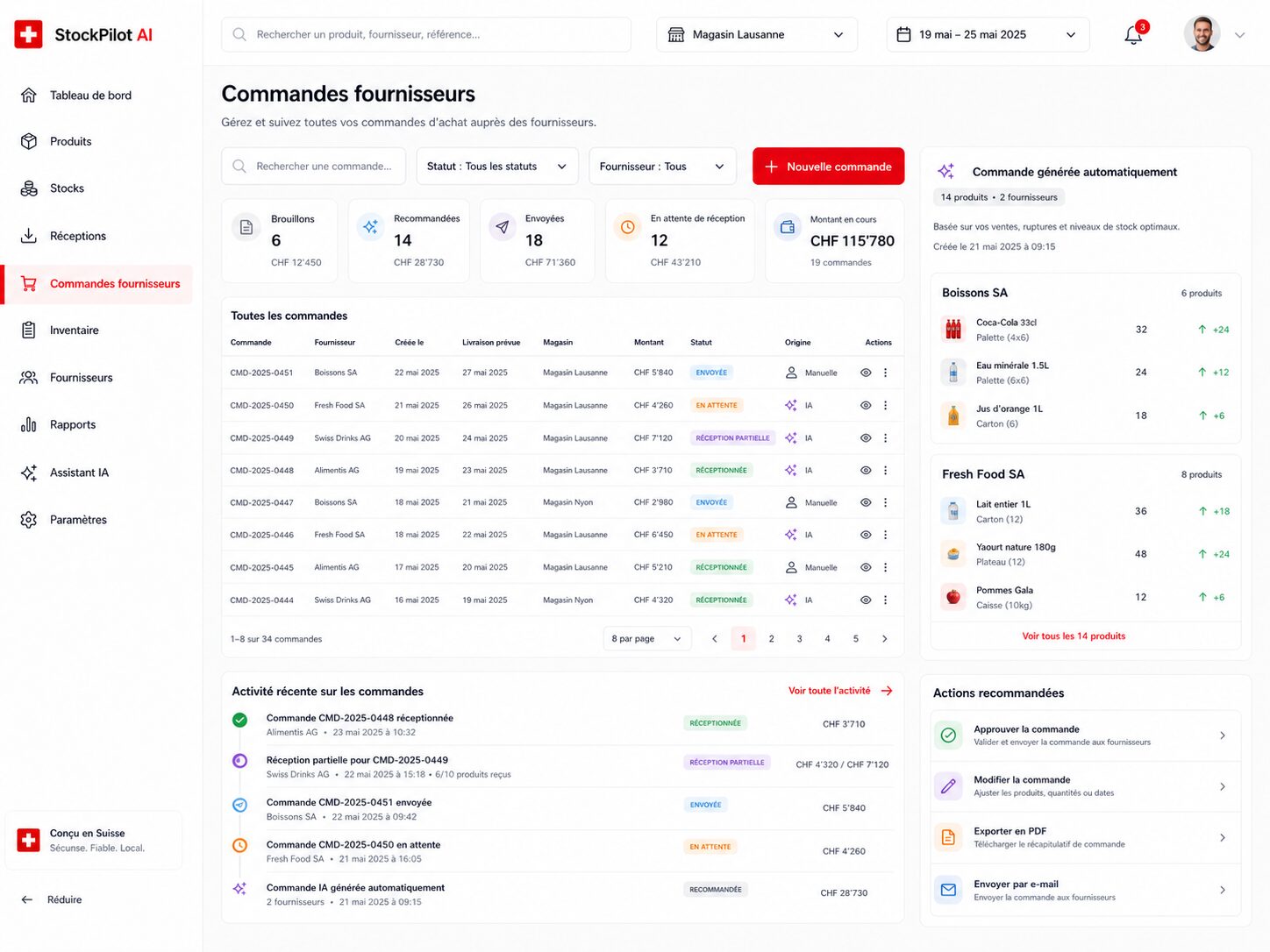Go to the previous page arrow
This screenshot has height=952, width=1270.
[x=715, y=638]
